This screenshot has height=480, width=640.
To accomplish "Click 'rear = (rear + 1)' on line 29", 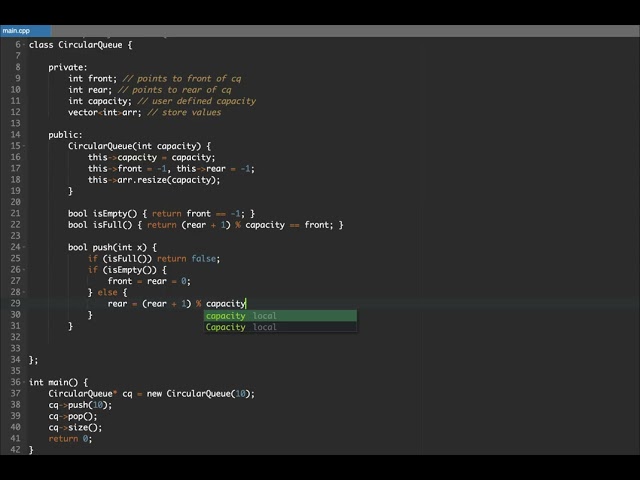I will [x=149, y=304].
